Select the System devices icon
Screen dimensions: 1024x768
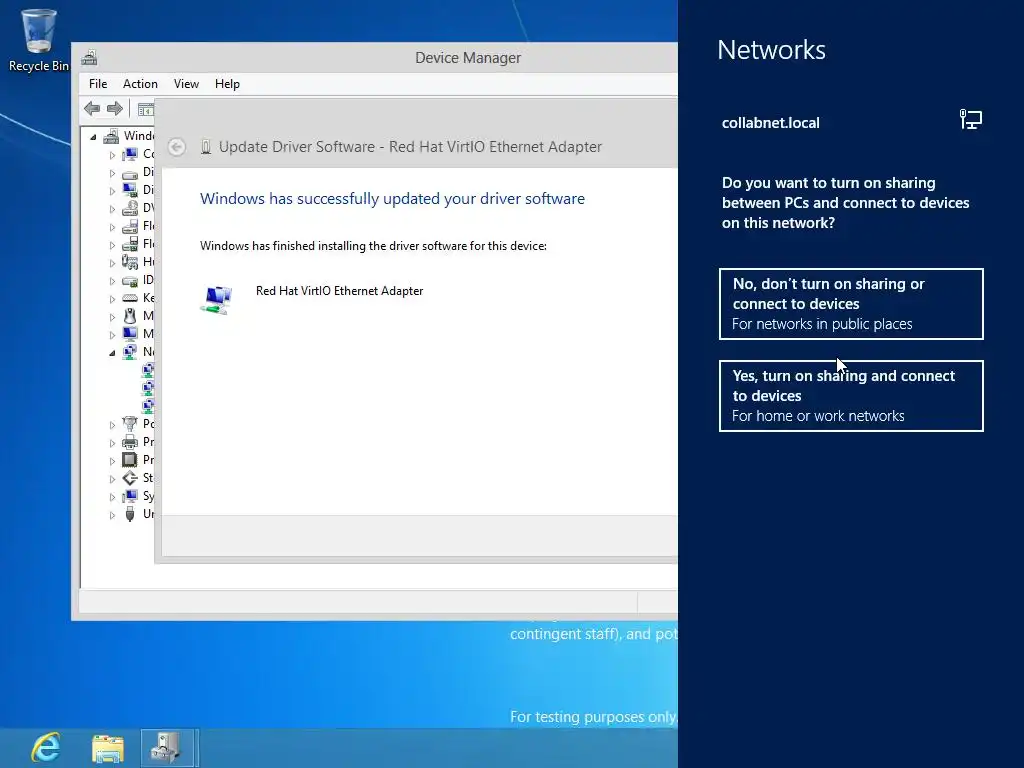pos(130,496)
